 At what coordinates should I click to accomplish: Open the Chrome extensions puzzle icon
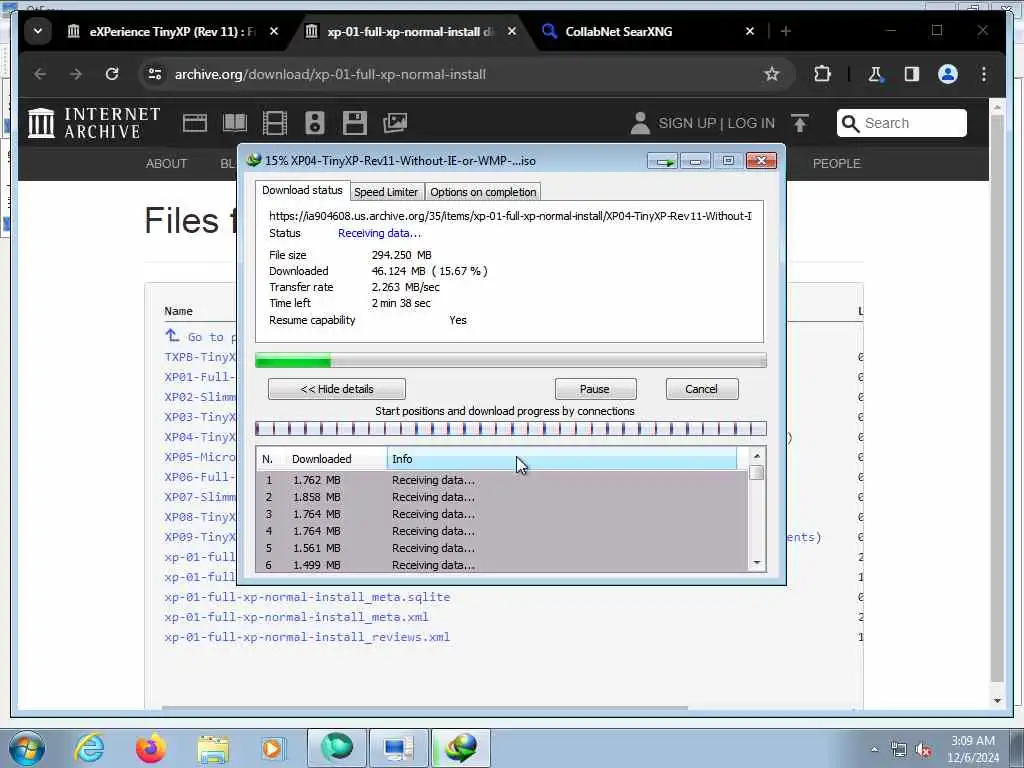pos(822,74)
